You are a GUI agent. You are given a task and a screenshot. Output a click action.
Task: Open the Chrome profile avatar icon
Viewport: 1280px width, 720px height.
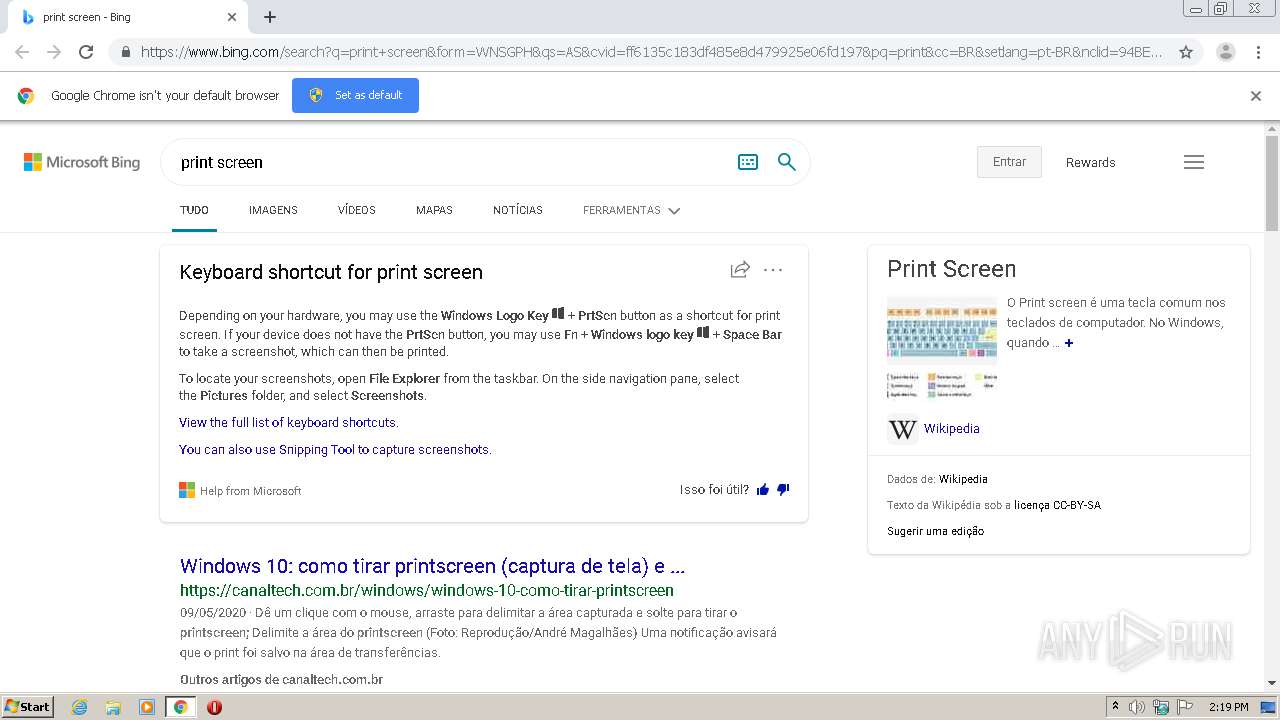[1225, 52]
